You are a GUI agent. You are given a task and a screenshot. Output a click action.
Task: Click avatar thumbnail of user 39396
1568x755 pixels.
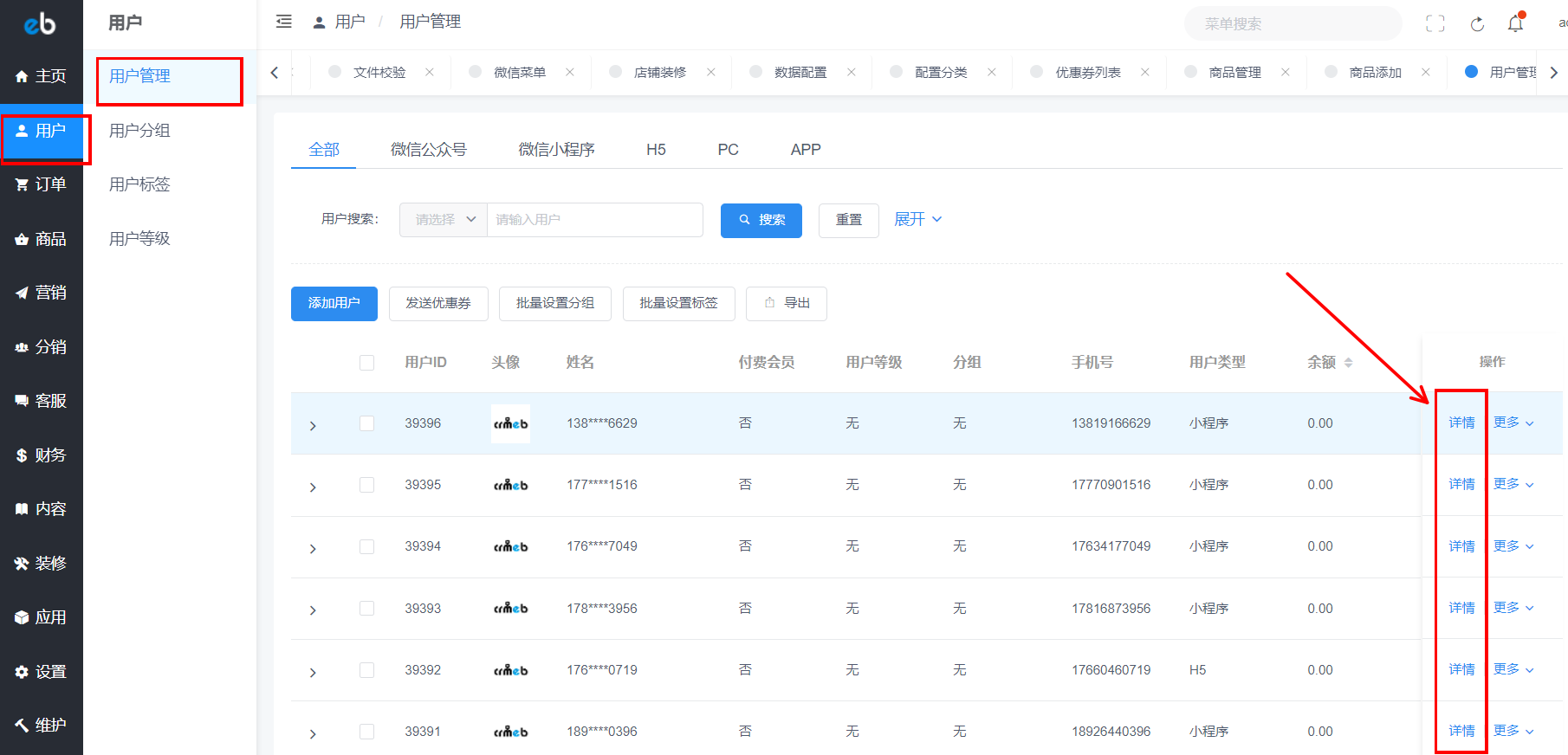pos(510,423)
